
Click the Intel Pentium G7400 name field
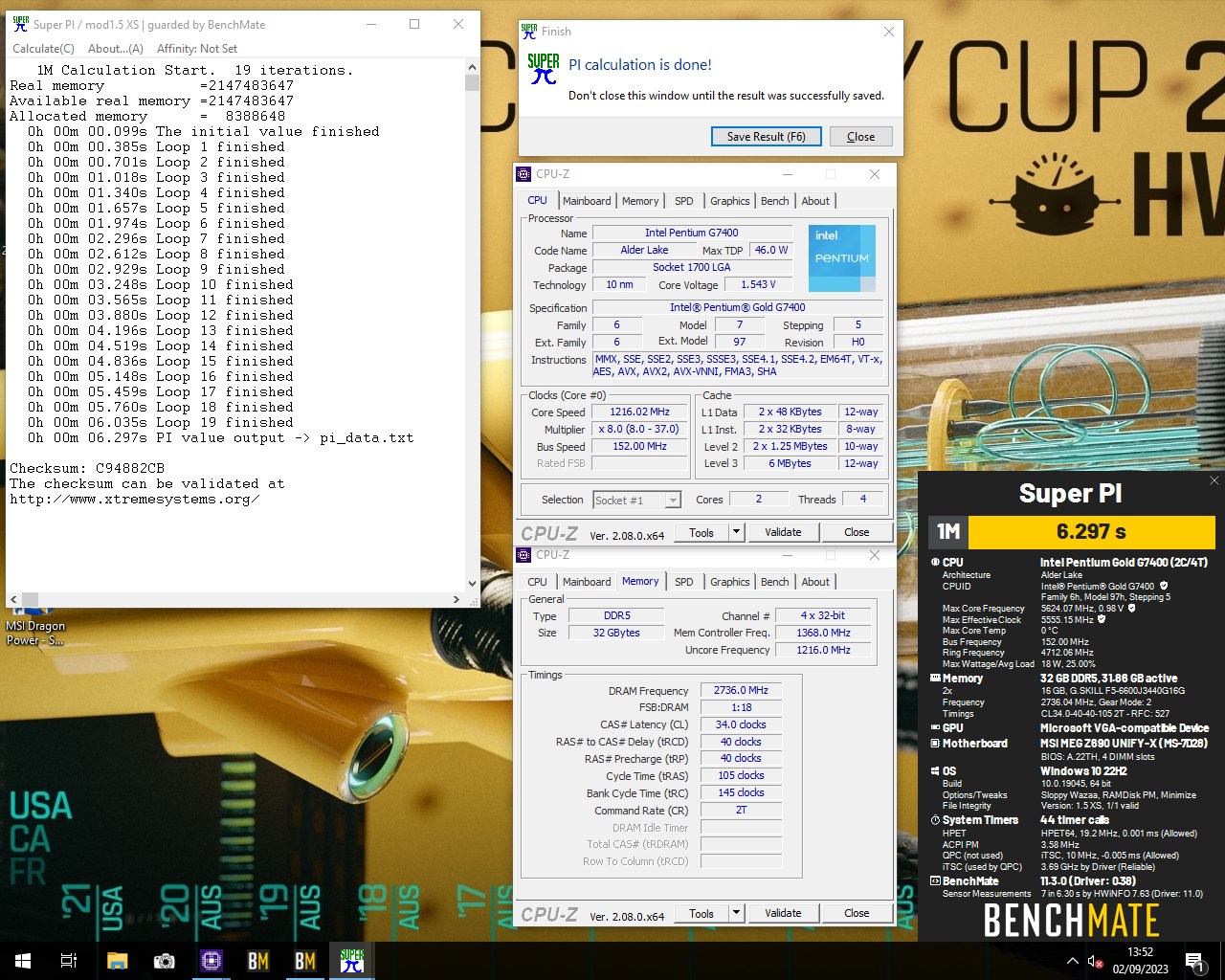coord(692,233)
